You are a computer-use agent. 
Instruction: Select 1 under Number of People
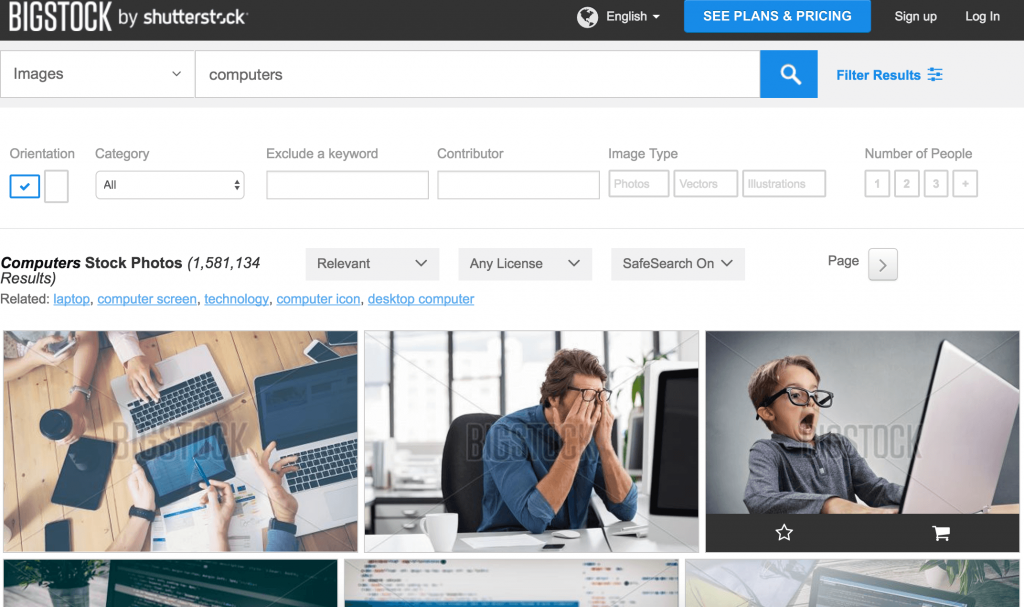pyautogui.click(x=876, y=183)
